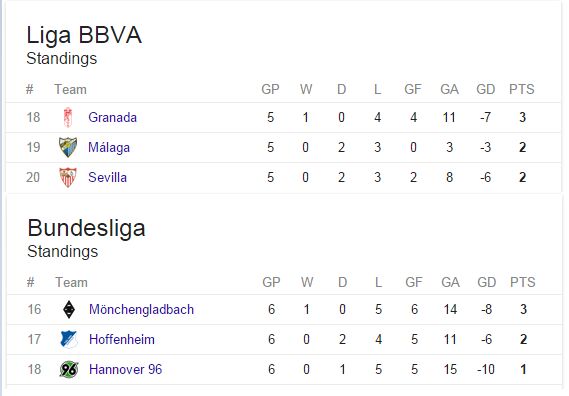Click the Team column header in Bundesliga table
569x396 pixels.
click(x=71, y=282)
